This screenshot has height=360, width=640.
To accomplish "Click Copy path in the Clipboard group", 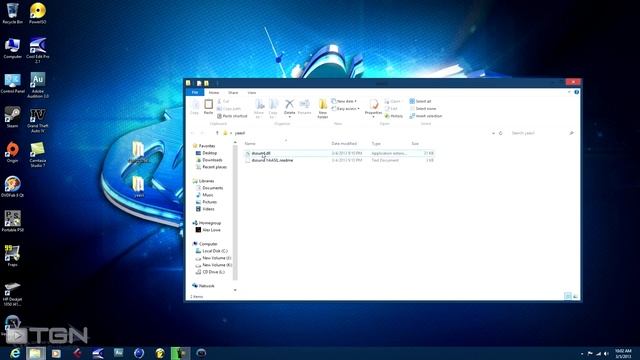I will (229, 109).
